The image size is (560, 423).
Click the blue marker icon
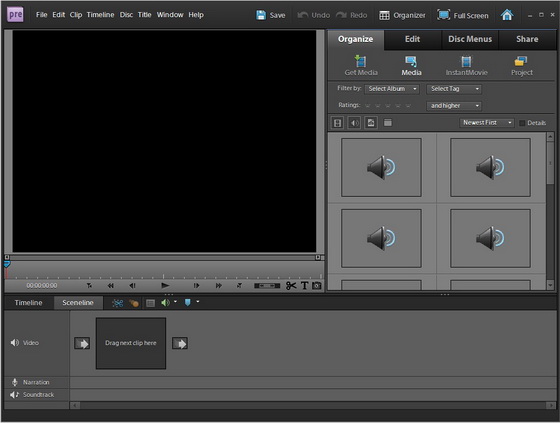coord(188,303)
